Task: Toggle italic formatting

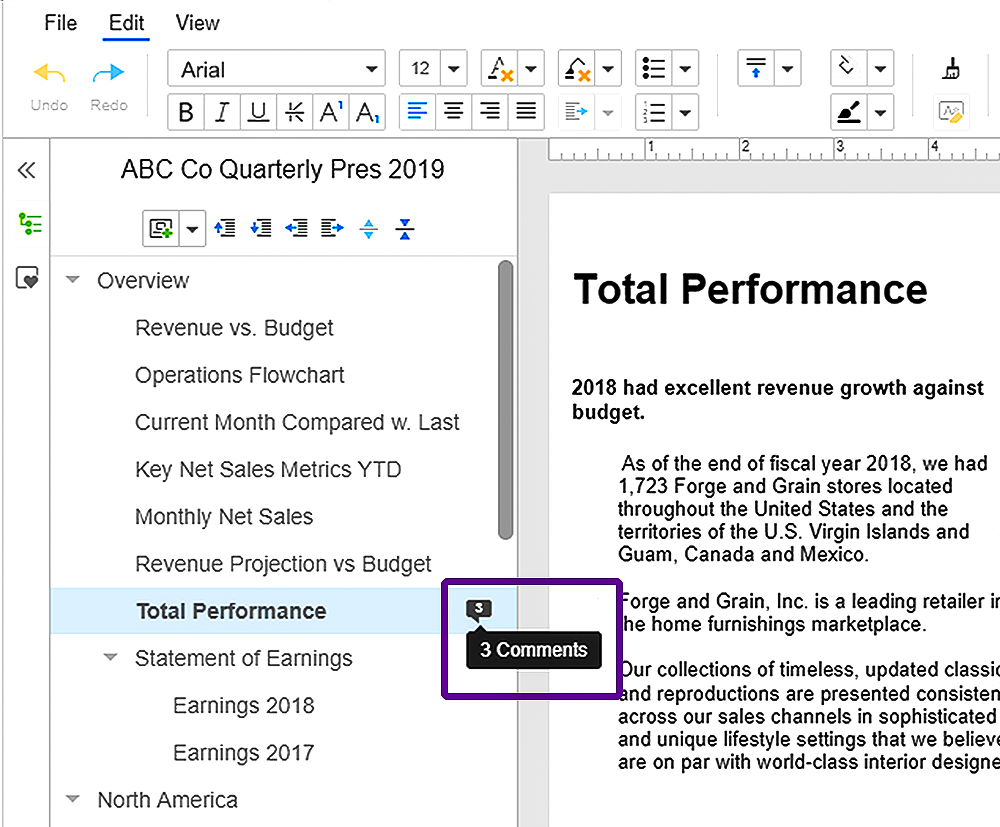Action: point(222,112)
